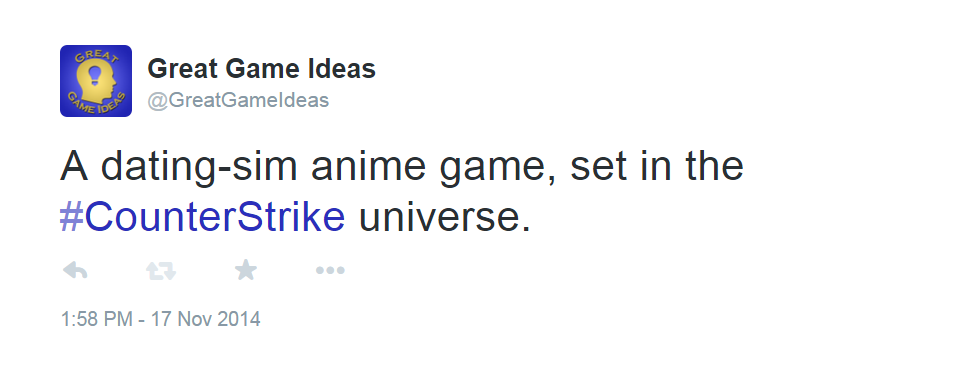Viewport: 961px width, 382px height.
Task: Click the hash symbol before CounterStrike
Action: (x=71, y=217)
